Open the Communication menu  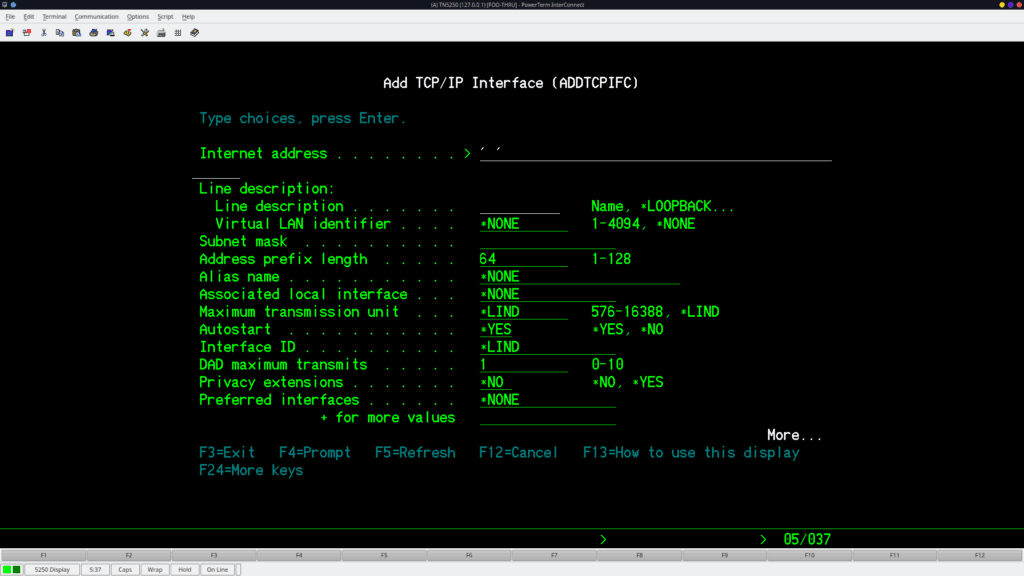point(97,16)
